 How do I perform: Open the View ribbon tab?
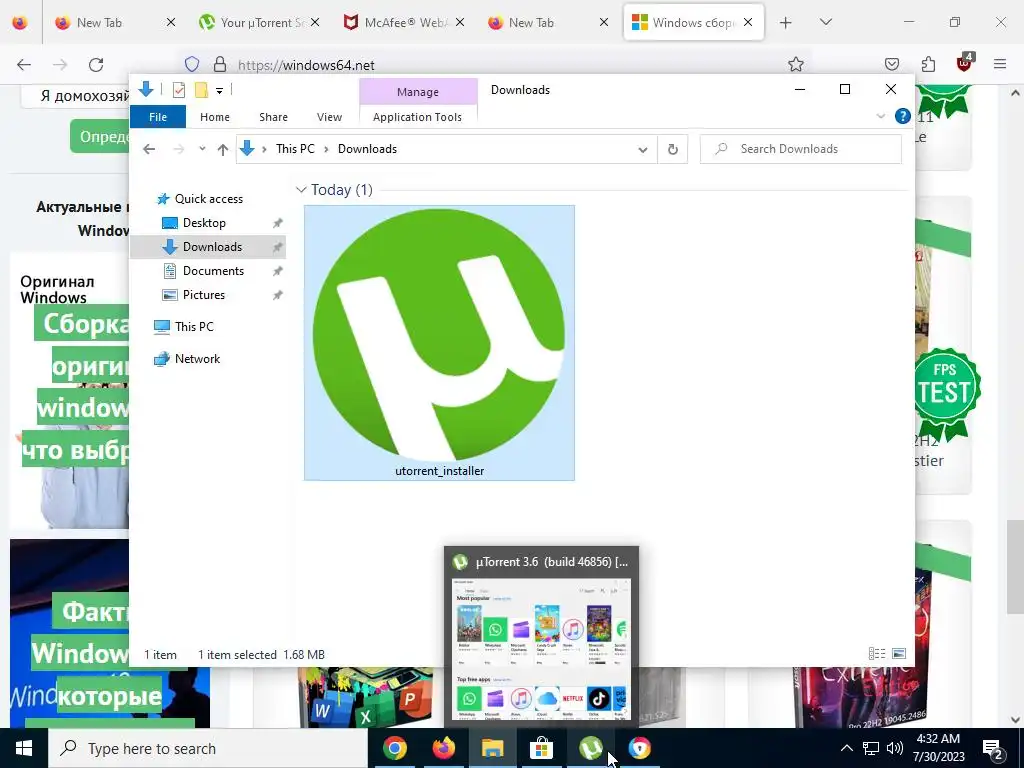[329, 117]
